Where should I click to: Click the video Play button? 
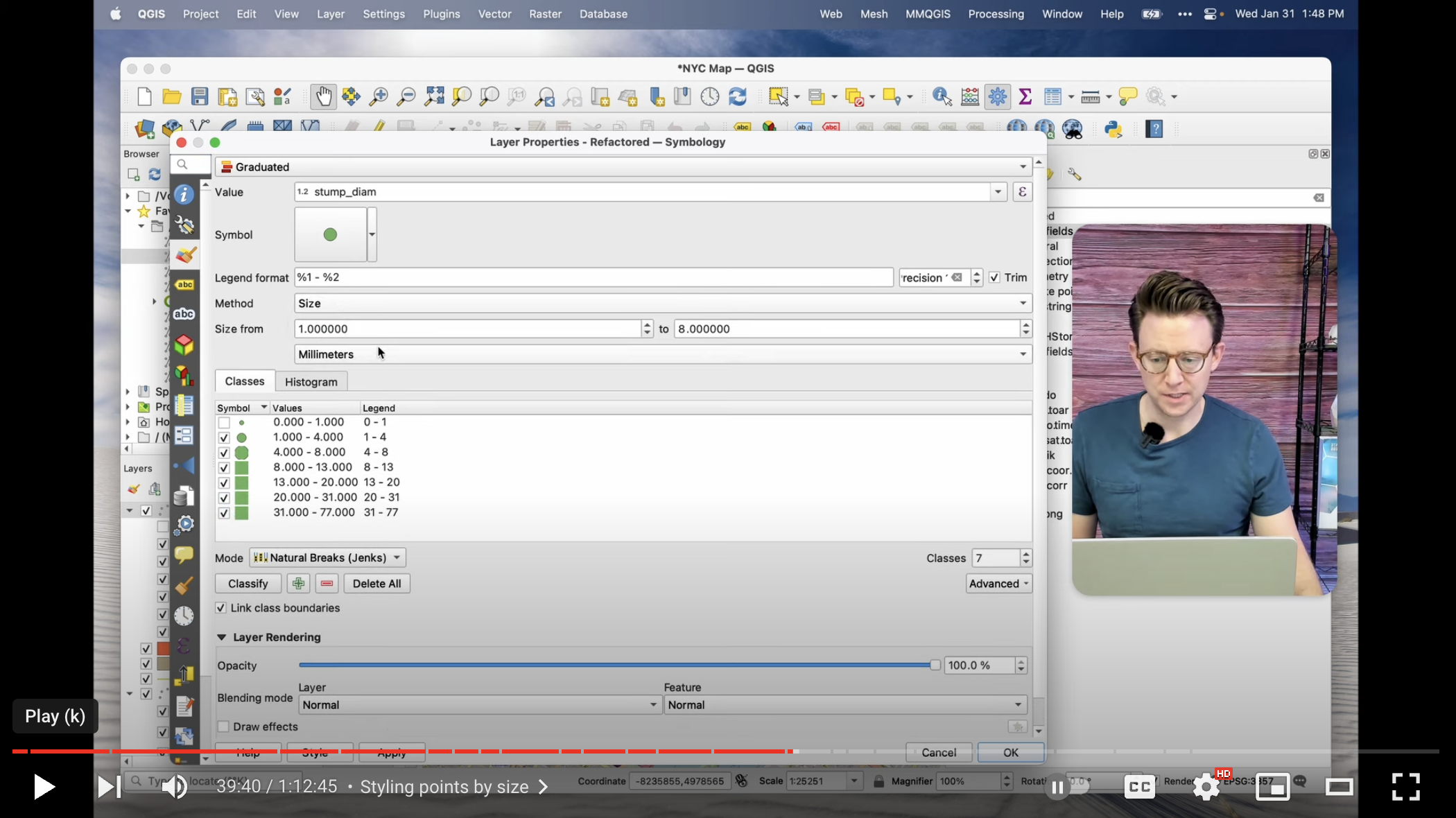pyautogui.click(x=44, y=786)
